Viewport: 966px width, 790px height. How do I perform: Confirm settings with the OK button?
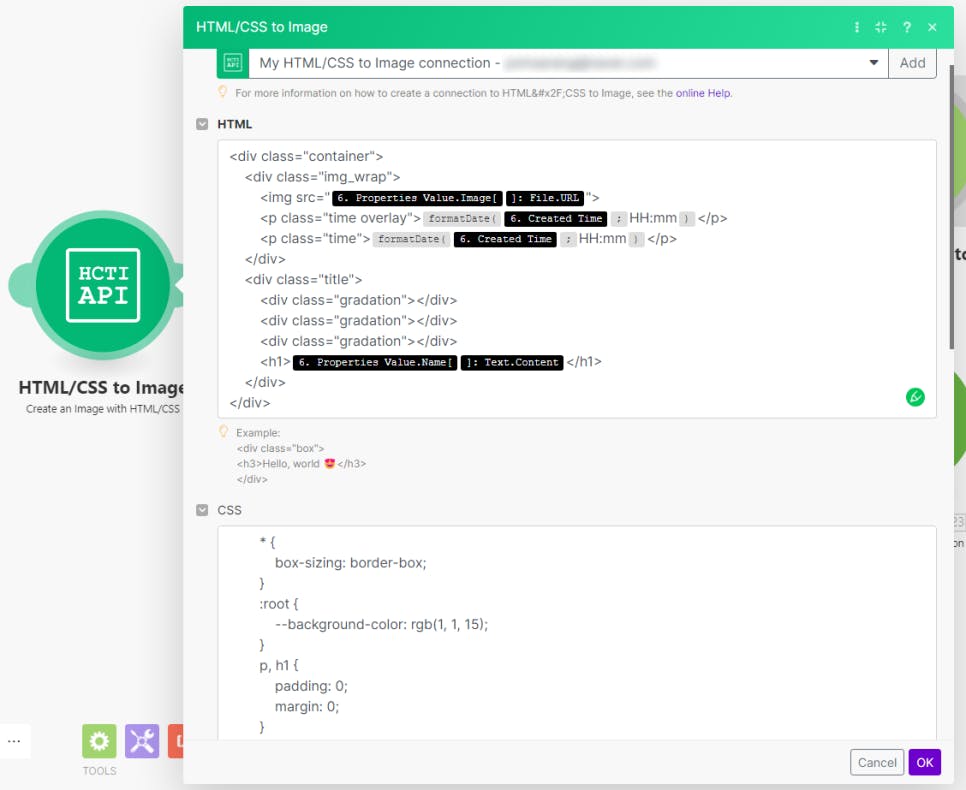tap(924, 762)
